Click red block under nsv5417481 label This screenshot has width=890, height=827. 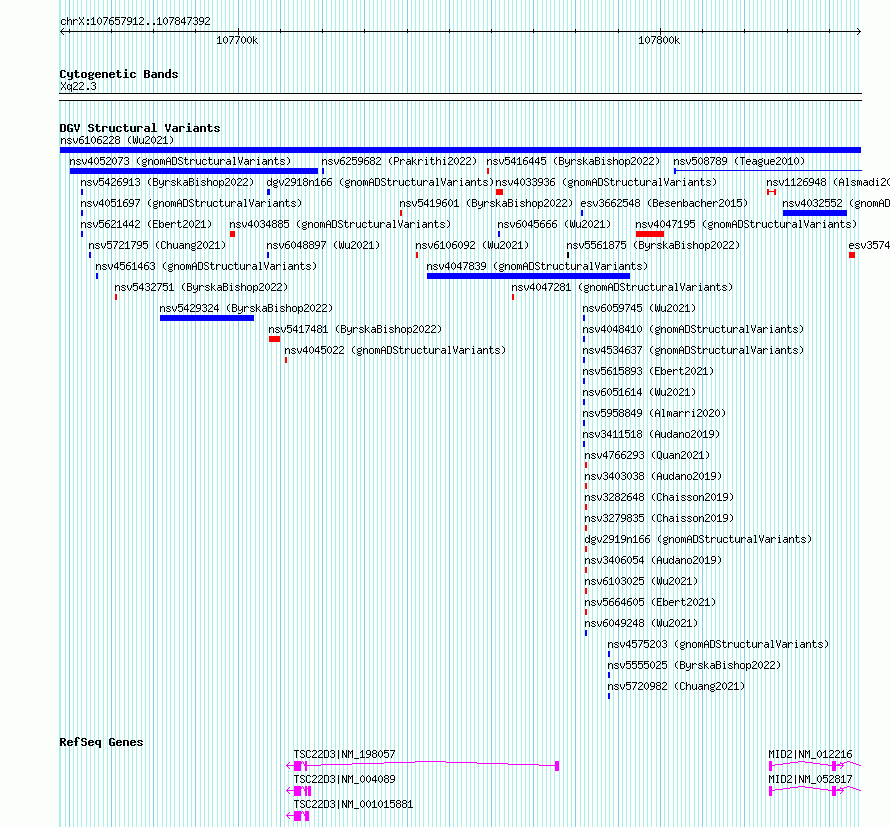[274, 339]
